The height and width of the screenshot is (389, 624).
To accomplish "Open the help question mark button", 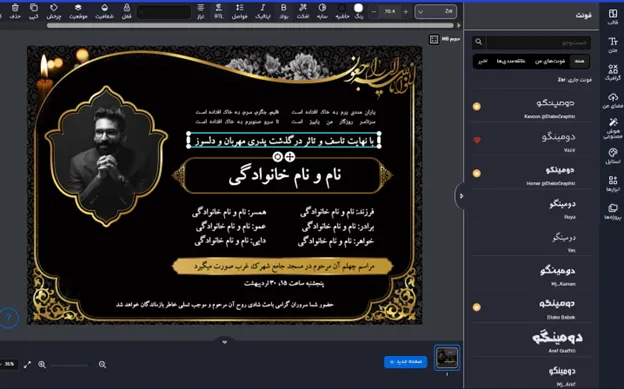I will click(8, 318).
